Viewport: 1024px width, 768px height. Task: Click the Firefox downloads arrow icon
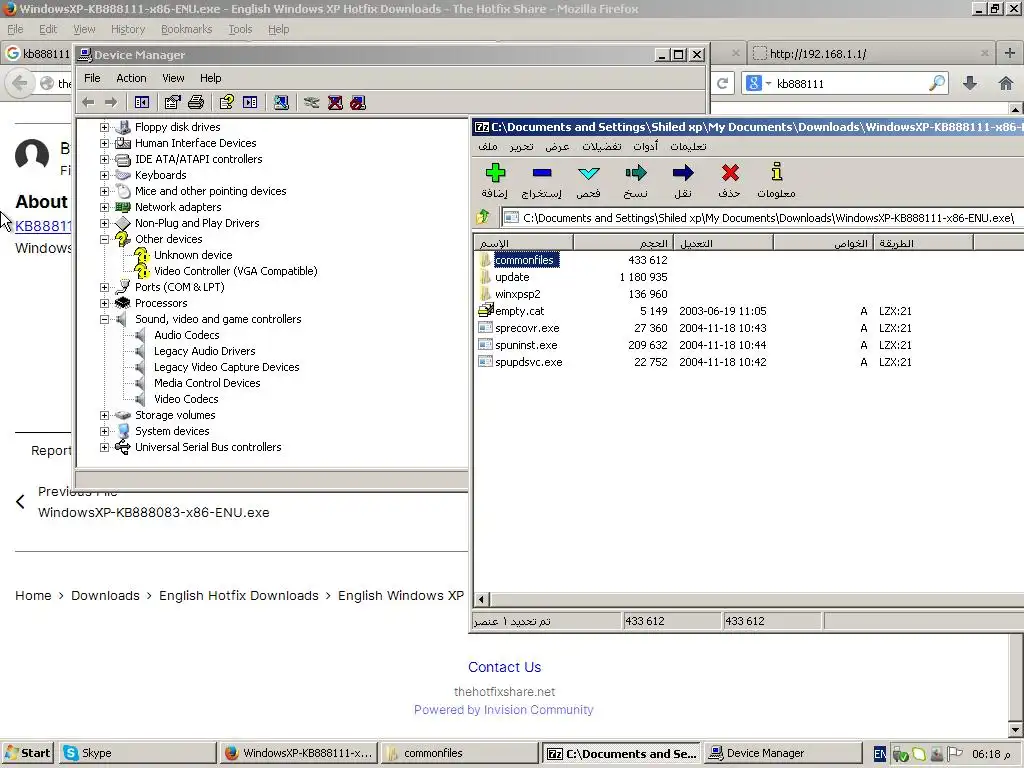(x=970, y=84)
